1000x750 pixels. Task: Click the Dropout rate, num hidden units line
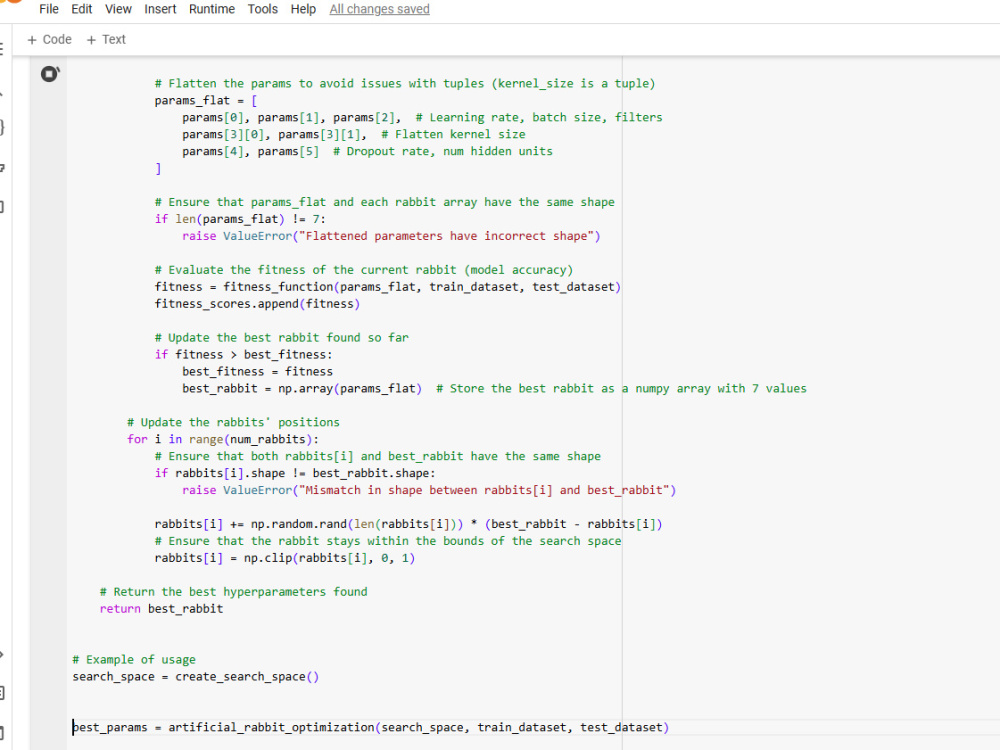click(x=367, y=151)
